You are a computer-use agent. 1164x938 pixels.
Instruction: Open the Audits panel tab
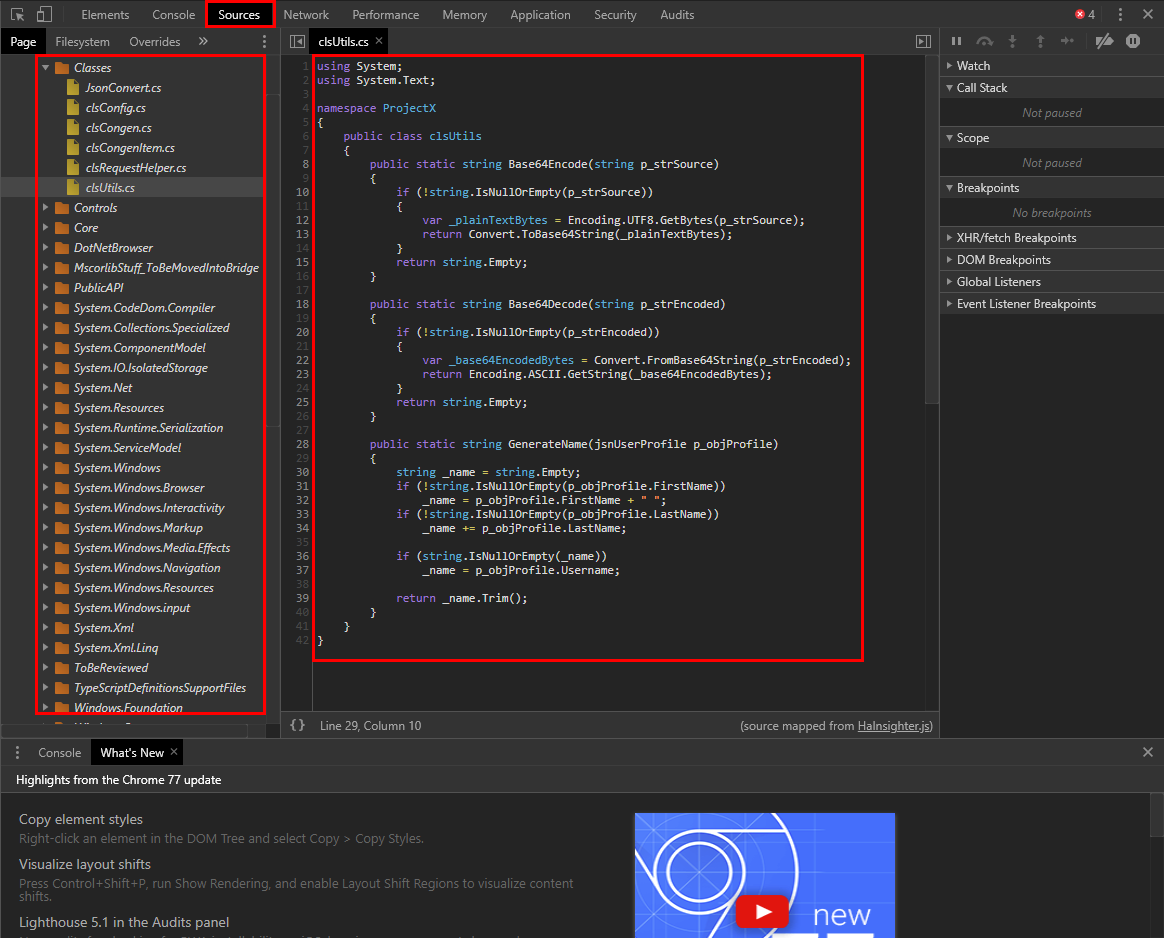coord(677,14)
